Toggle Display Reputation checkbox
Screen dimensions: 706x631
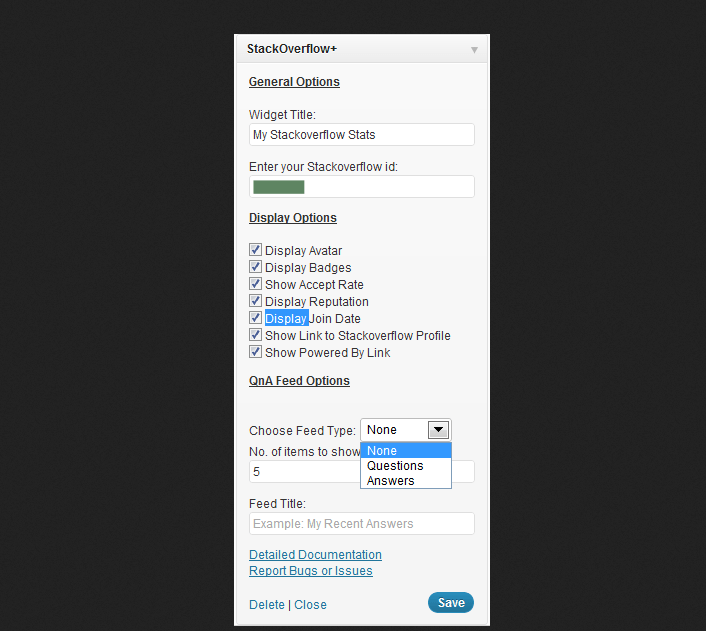pos(255,300)
